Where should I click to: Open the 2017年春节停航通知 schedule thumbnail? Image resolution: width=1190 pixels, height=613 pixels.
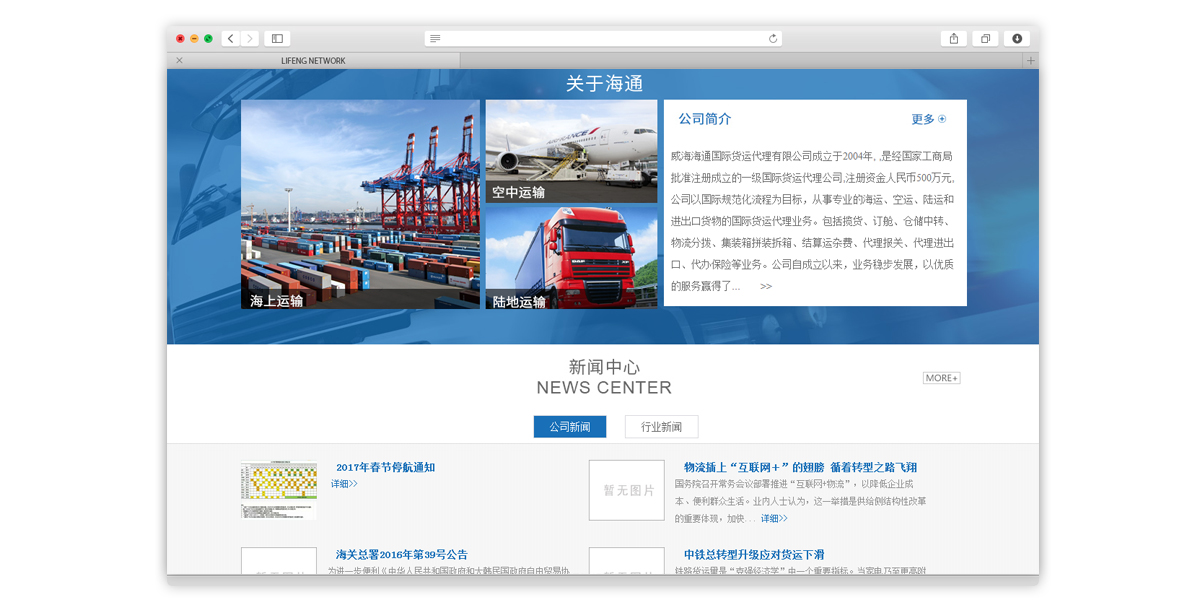(279, 490)
